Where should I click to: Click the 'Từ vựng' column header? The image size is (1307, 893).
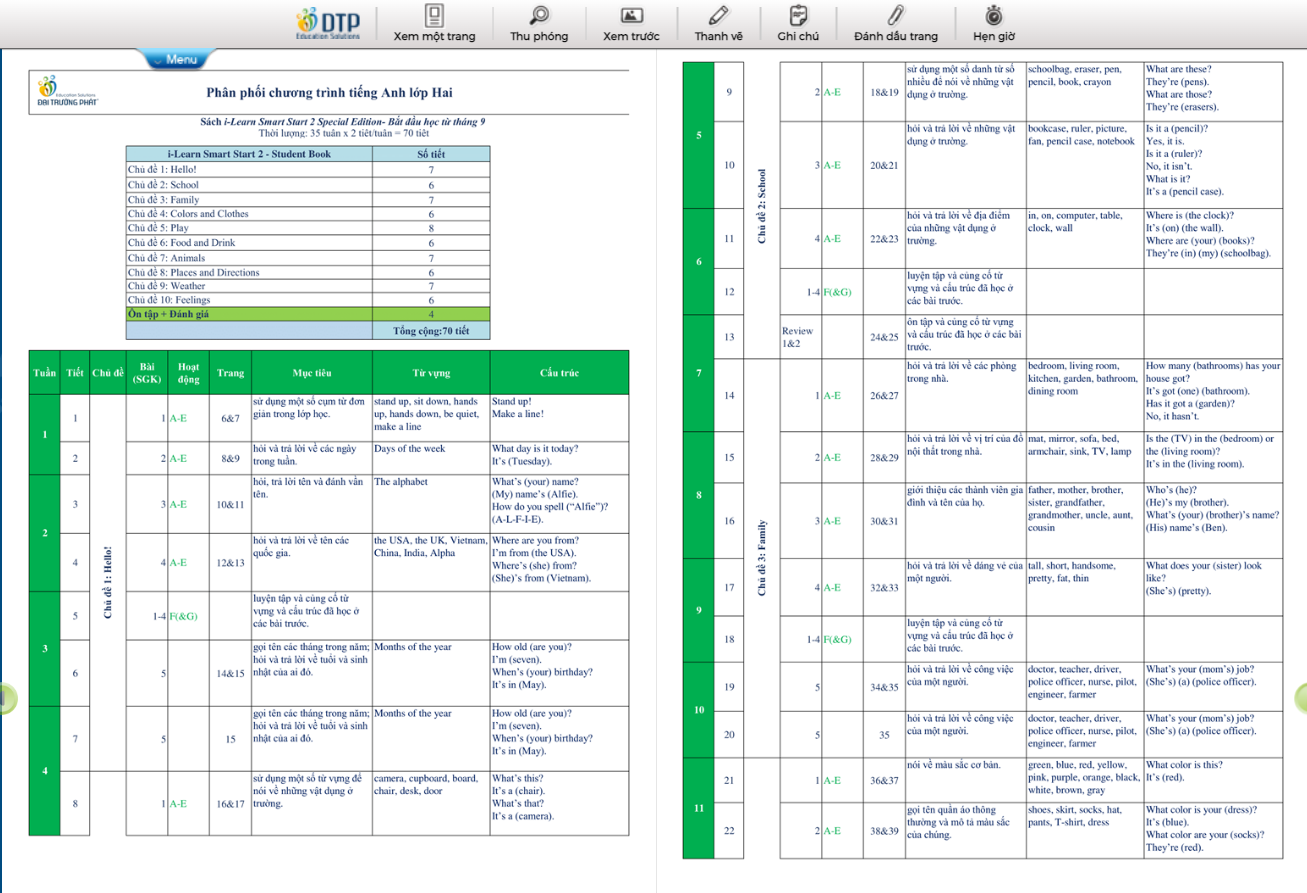point(431,373)
